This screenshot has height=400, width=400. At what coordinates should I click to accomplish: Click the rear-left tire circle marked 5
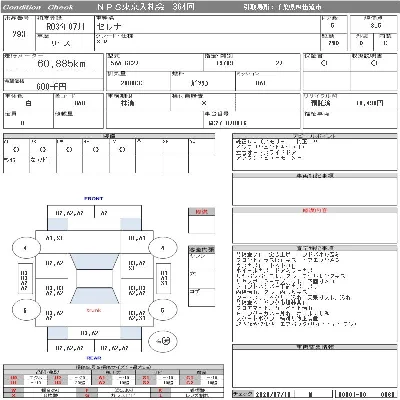click(x=26, y=310)
